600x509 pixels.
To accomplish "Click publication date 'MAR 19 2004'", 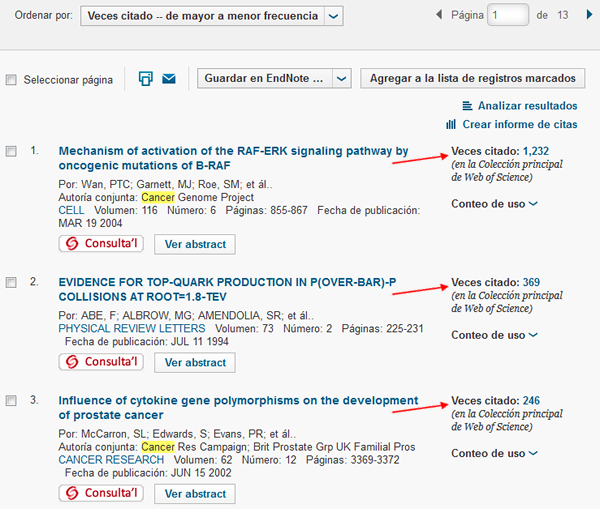I will [x=90, y=223].
